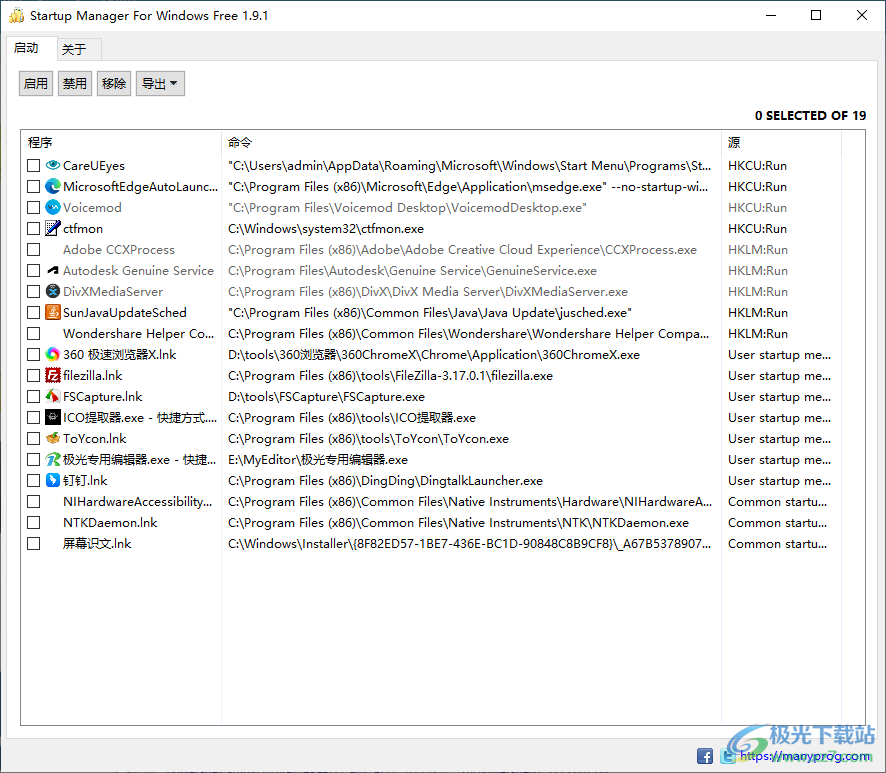Select the Adobe CCXProcess checkbox
Screen dimensions: 886x773
(34, 249)
